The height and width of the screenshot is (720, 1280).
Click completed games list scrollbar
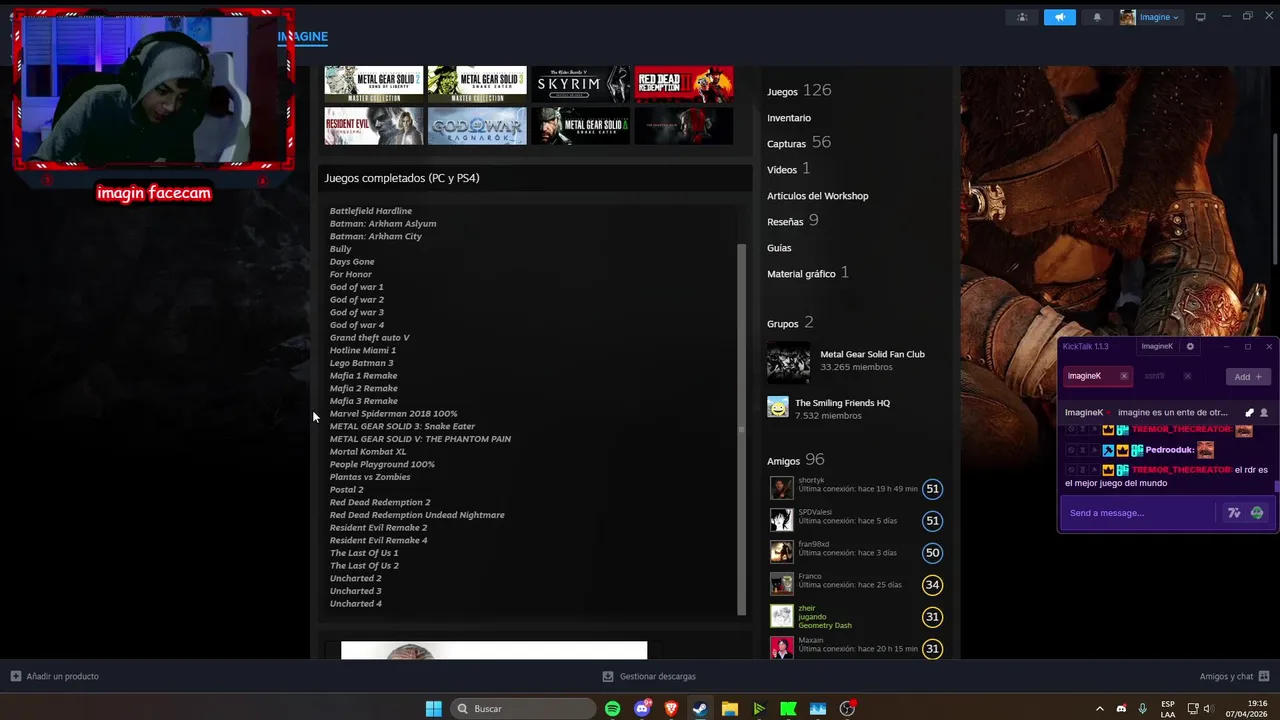[x=741, y=430]
